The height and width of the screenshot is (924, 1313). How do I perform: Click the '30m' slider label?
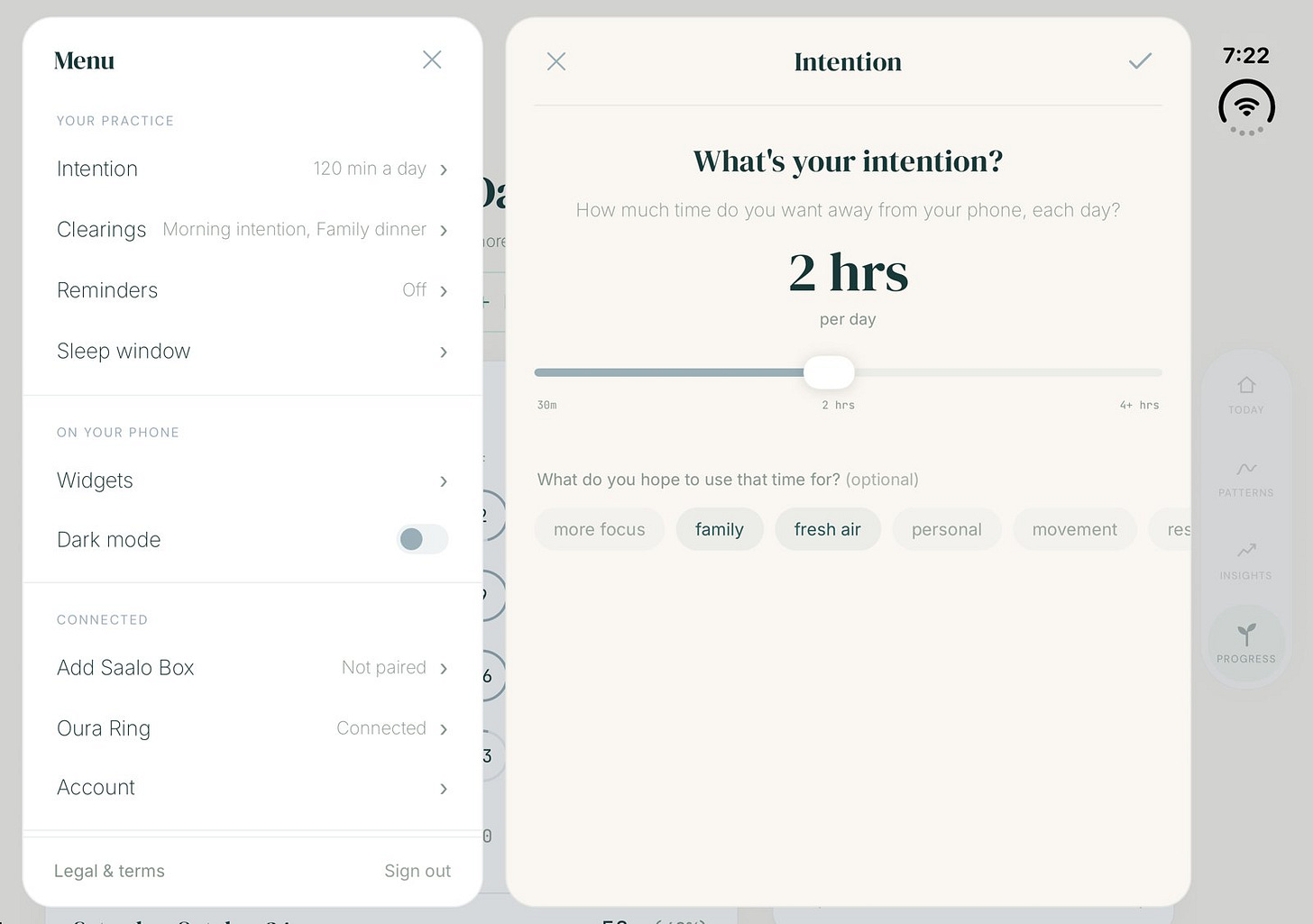click(x=547, y=406)
